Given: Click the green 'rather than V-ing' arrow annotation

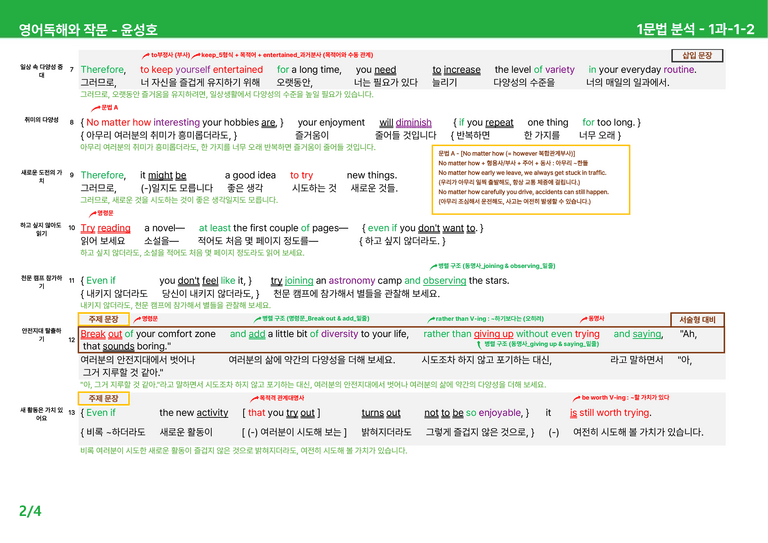Looking at the screenshot, I should click(431, 319).
